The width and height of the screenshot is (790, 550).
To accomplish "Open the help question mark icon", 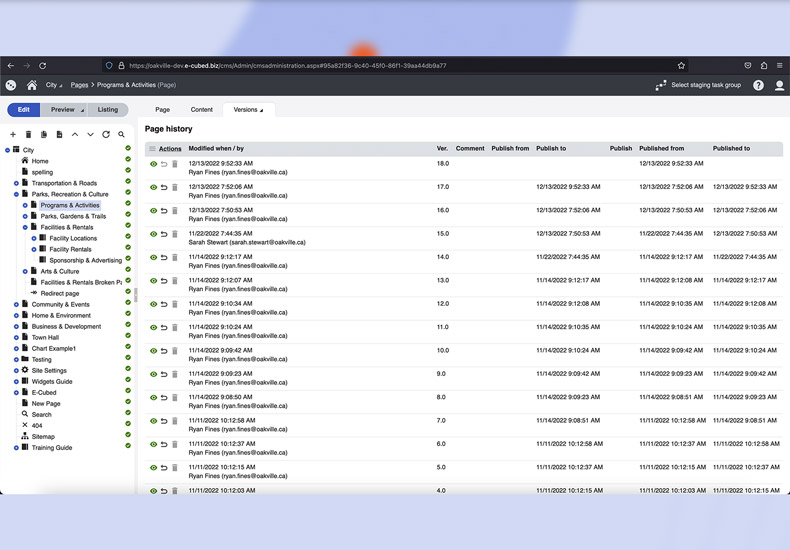I will point(758,86).
